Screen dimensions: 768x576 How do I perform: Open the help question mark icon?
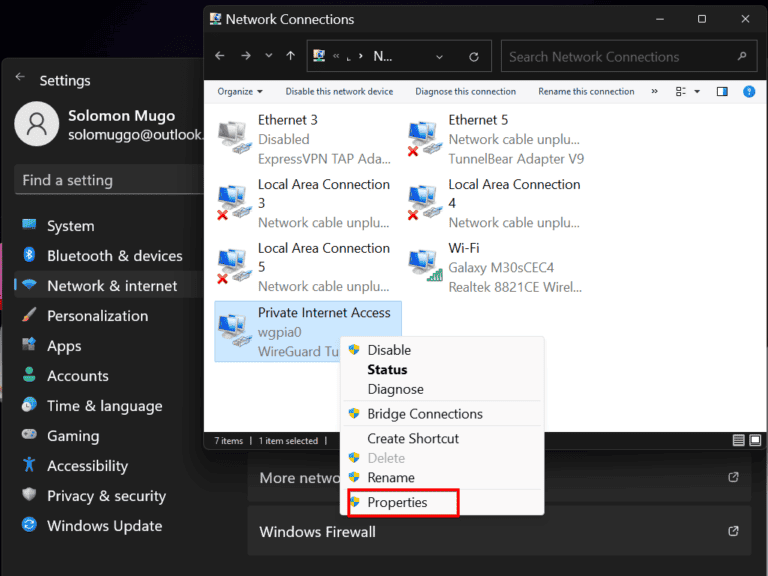pyautogui.click(x=748, y=91)
